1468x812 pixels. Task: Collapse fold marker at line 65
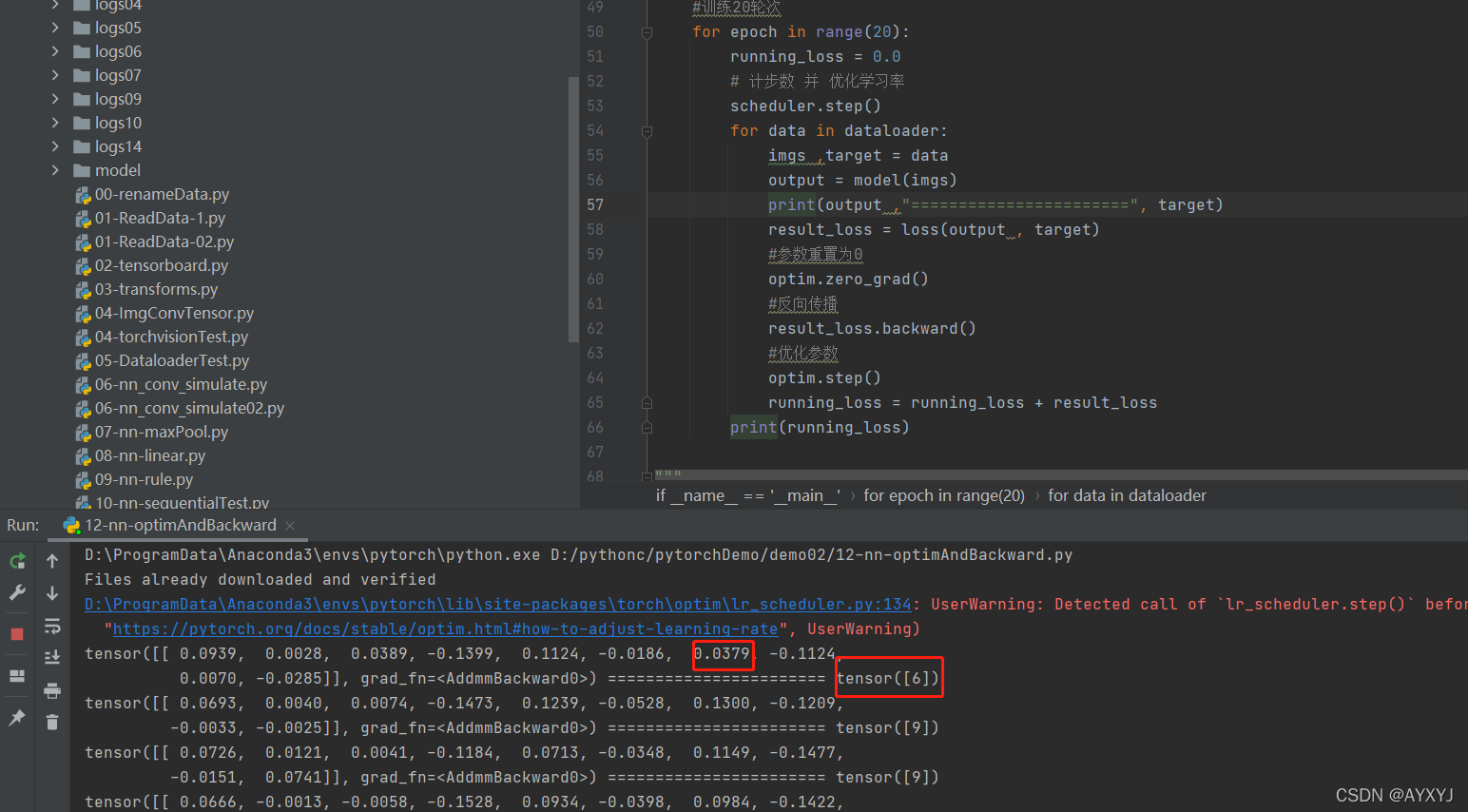coord(647,403)
